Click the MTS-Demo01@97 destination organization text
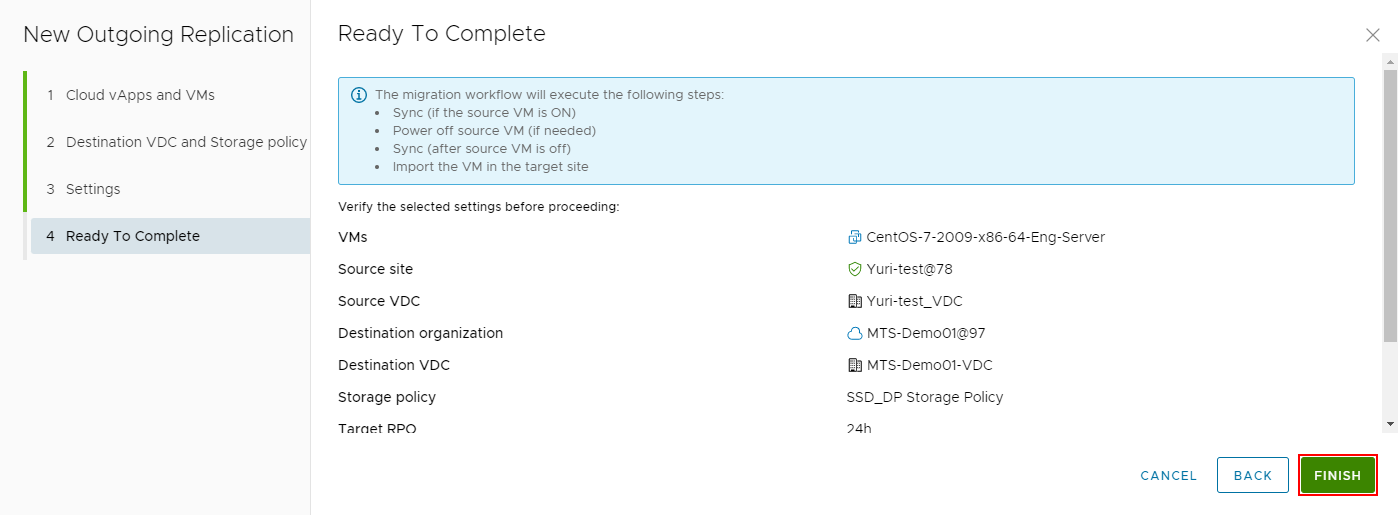Viewport: 1398px width, 515px height. [926, 333]
